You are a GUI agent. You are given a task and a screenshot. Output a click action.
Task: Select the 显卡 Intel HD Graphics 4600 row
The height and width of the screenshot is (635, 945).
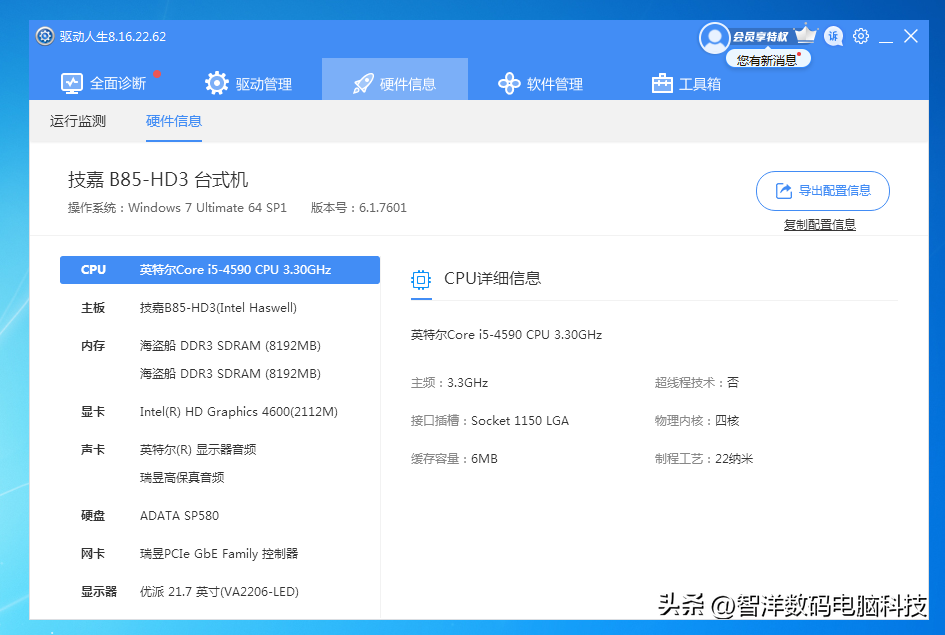pos(220,412)
